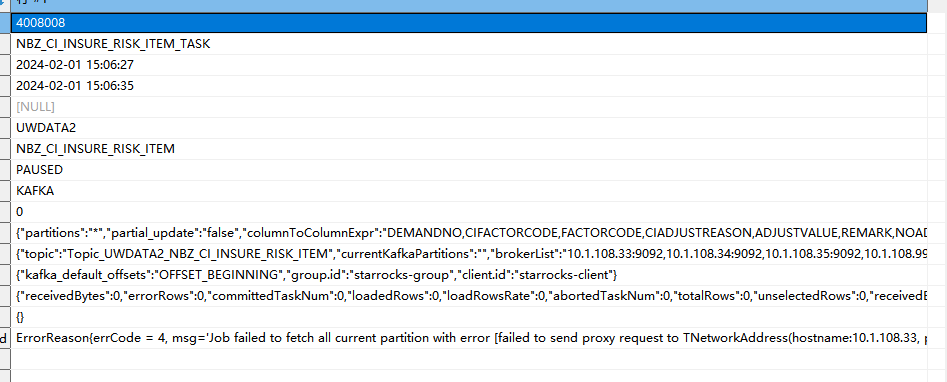Click the NBZ_CI_INSURE_RISK_ITEM table name cell

tap(469, 149)
